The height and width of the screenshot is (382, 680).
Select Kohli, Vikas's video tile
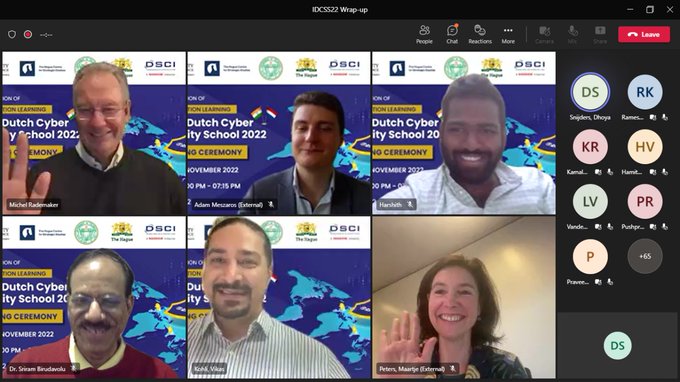click(x=279, y=297)
